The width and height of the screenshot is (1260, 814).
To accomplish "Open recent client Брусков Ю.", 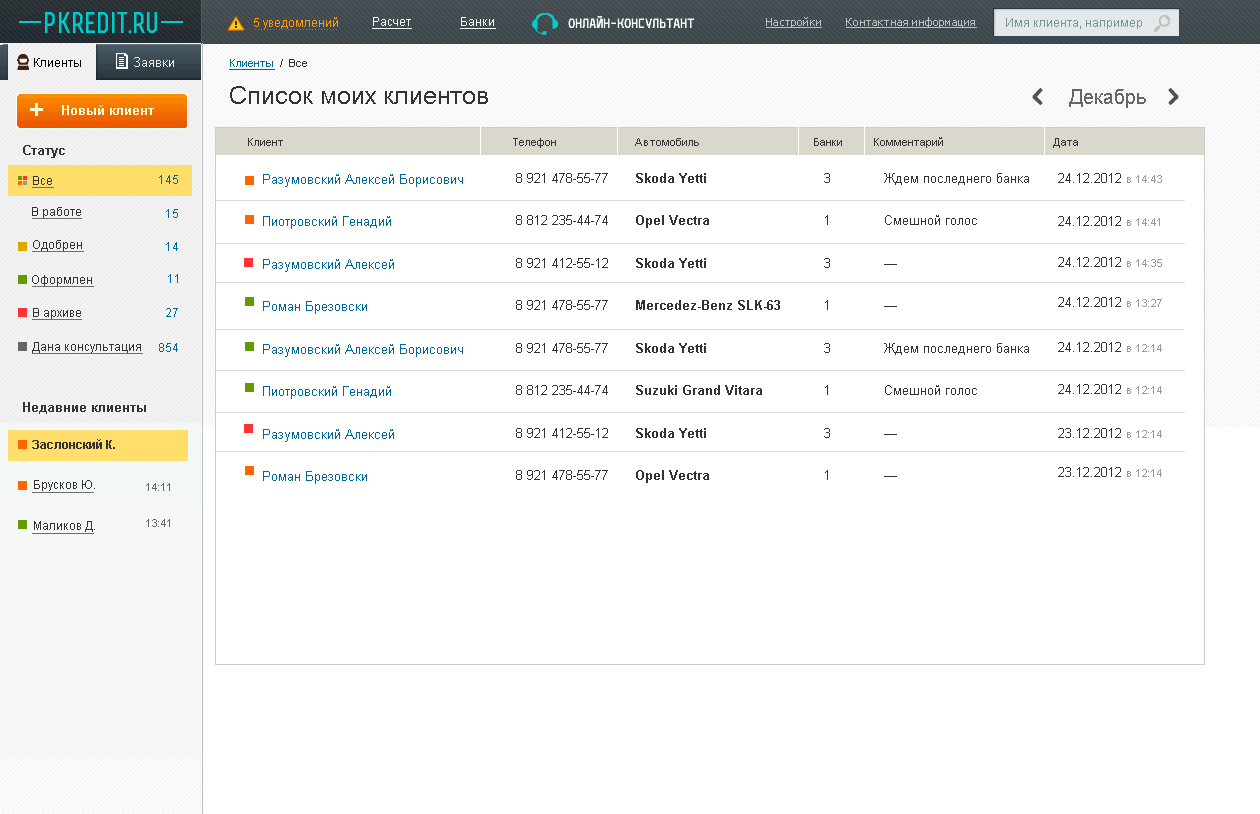I will click(63, 486).
